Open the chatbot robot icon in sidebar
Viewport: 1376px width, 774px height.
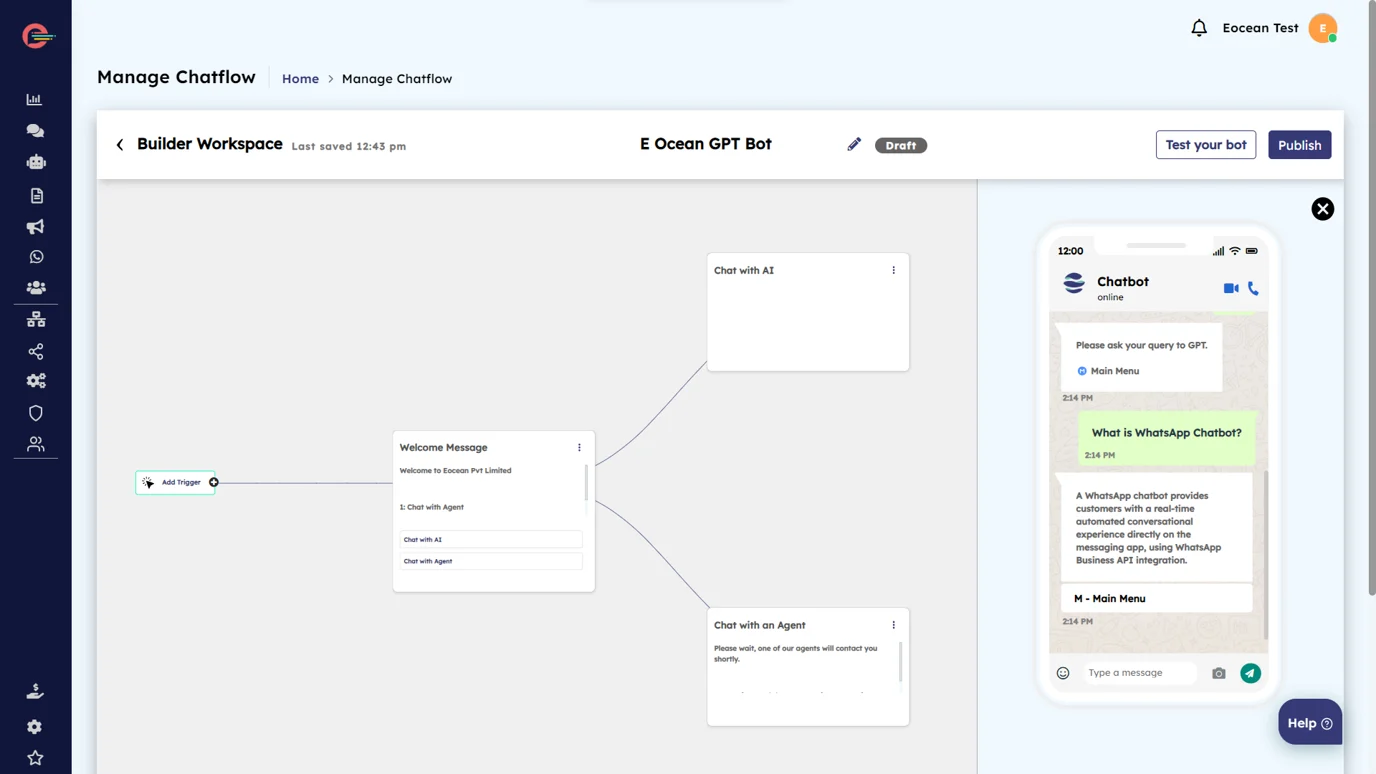pos(36,162)
